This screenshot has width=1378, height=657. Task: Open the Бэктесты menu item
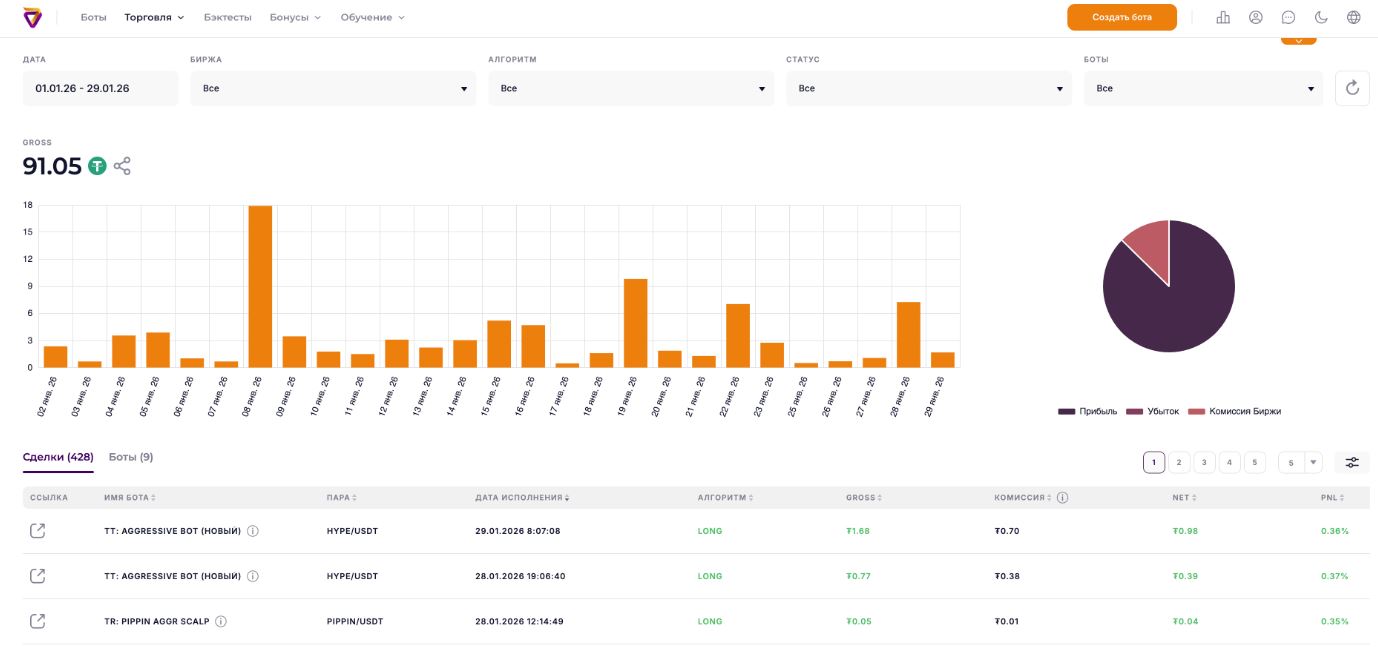point(227,17)
